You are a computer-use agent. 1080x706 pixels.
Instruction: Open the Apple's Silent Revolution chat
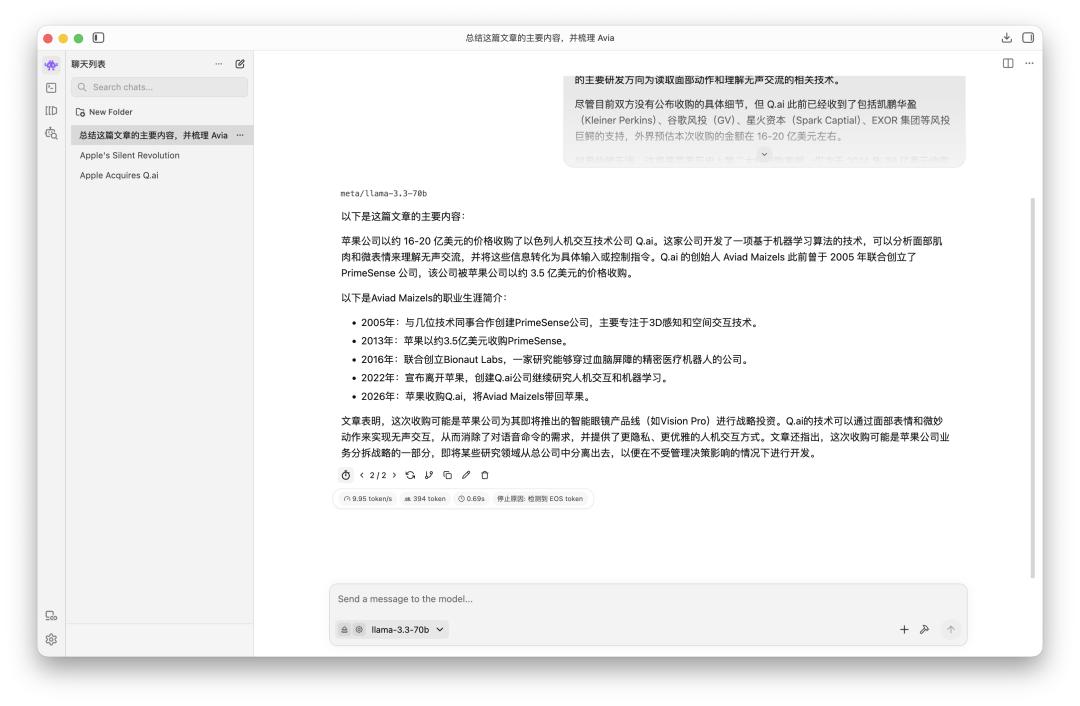coord(130,156)
